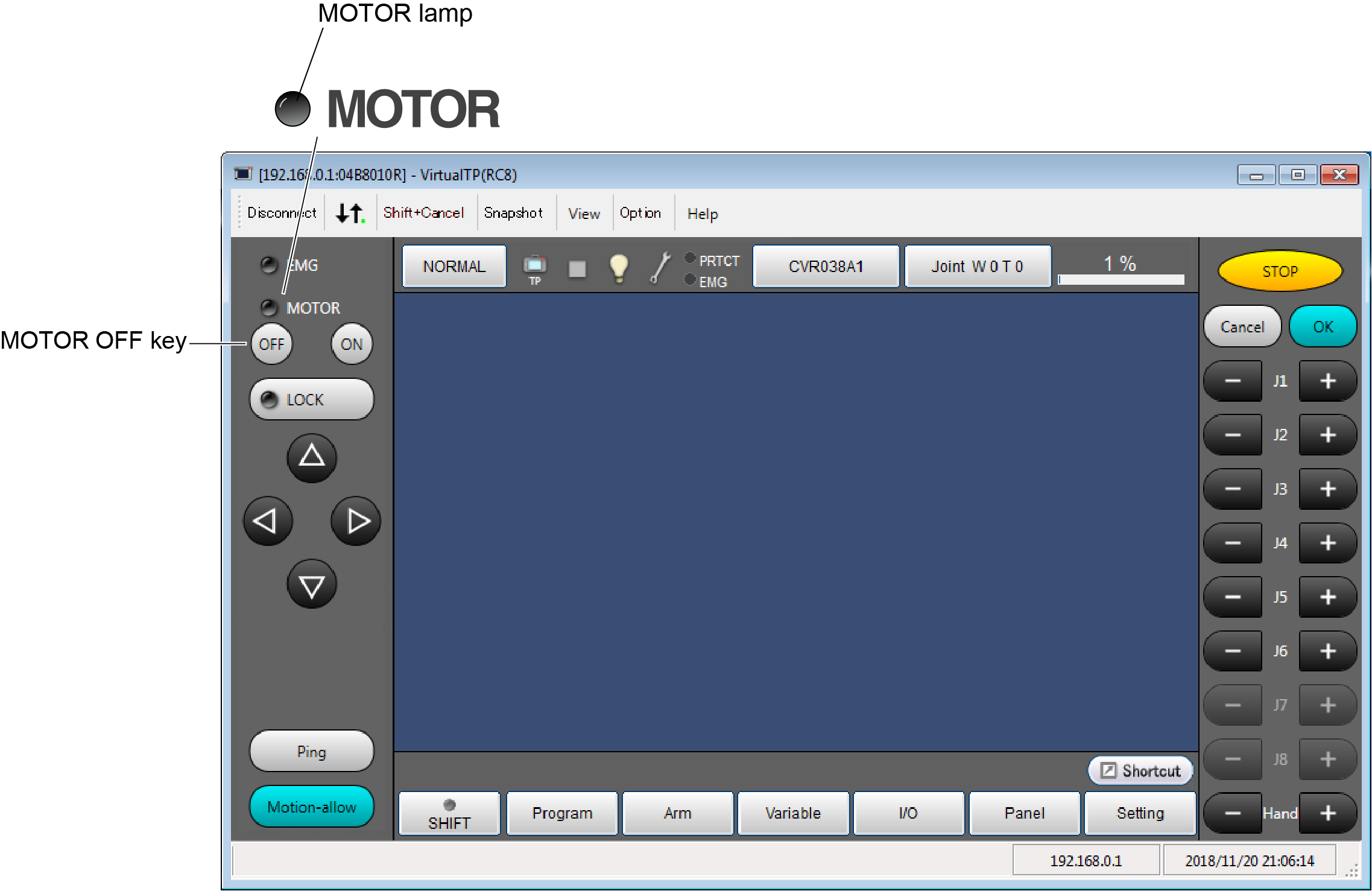Open the Joint W0 T0 selector

pos(977,267)
